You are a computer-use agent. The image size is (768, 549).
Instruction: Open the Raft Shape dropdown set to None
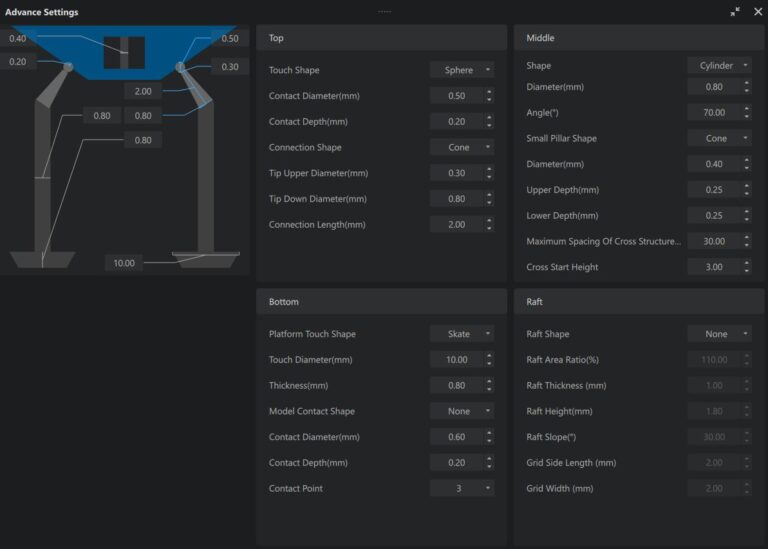(x=719, y=334)
